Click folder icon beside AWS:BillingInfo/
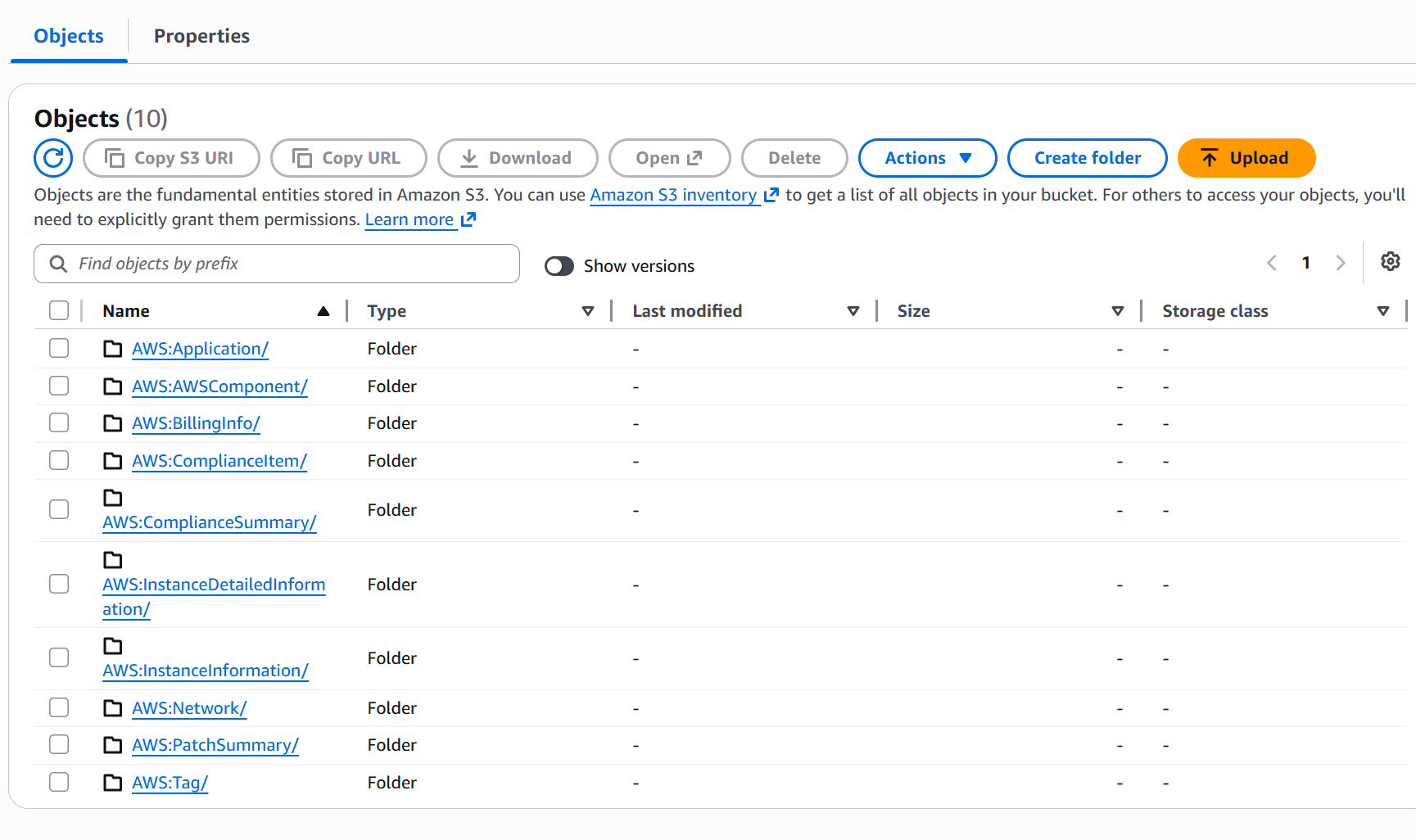This screenshot has height=840, width=1416. click(113, 423)
